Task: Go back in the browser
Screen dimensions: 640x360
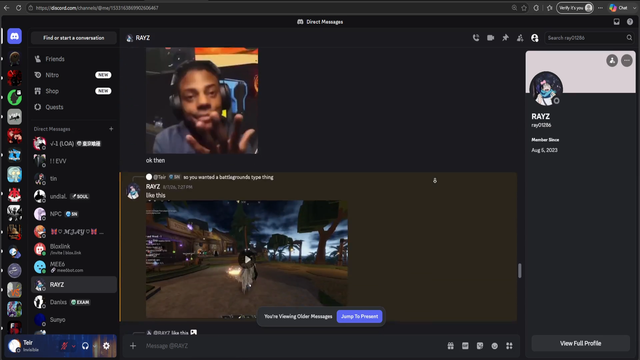Action: (x=7, y=8)
